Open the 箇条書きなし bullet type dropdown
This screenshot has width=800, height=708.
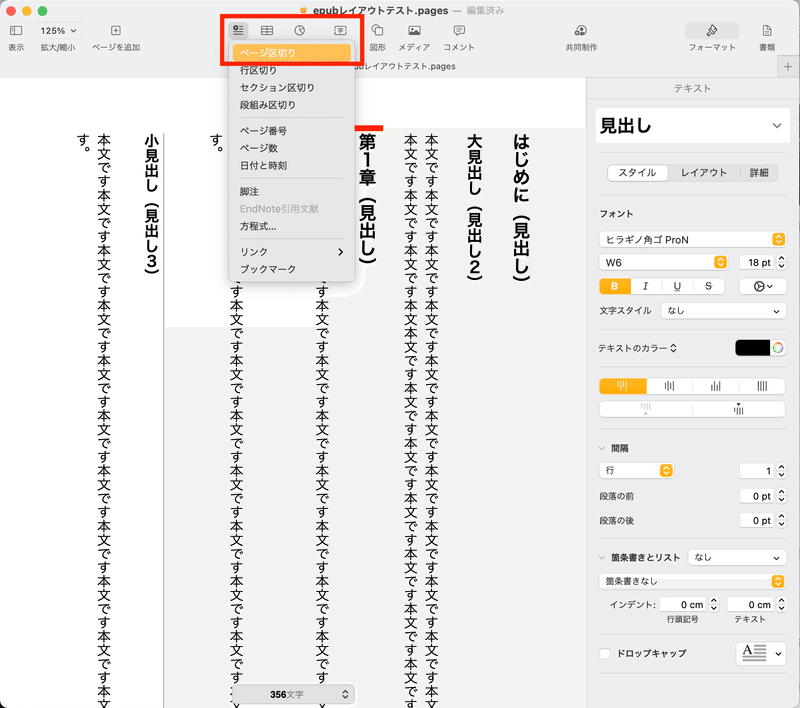(692, 581)
